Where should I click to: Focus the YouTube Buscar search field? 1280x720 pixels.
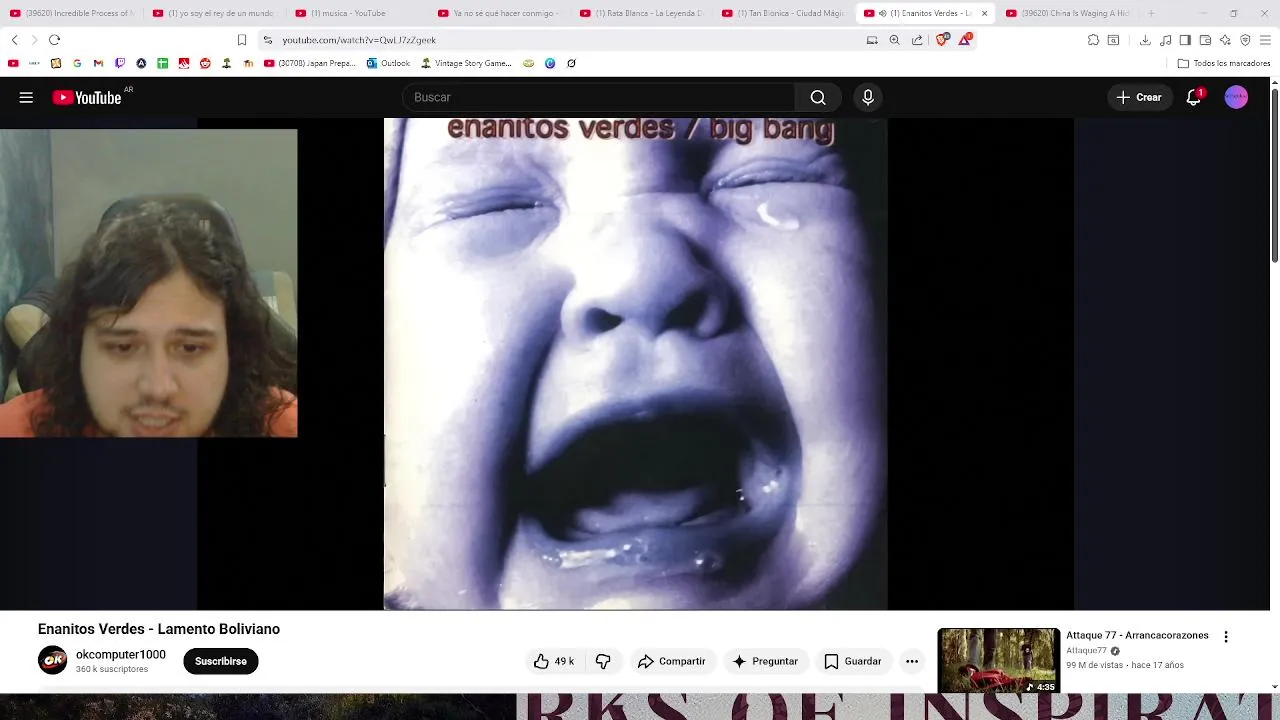(598, 97)
